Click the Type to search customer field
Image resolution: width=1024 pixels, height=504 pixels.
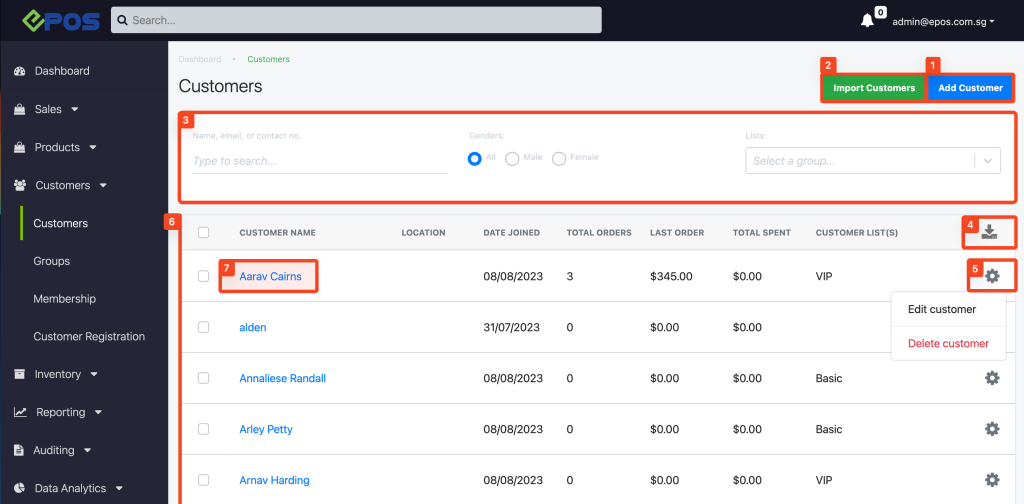coord(320,161)
